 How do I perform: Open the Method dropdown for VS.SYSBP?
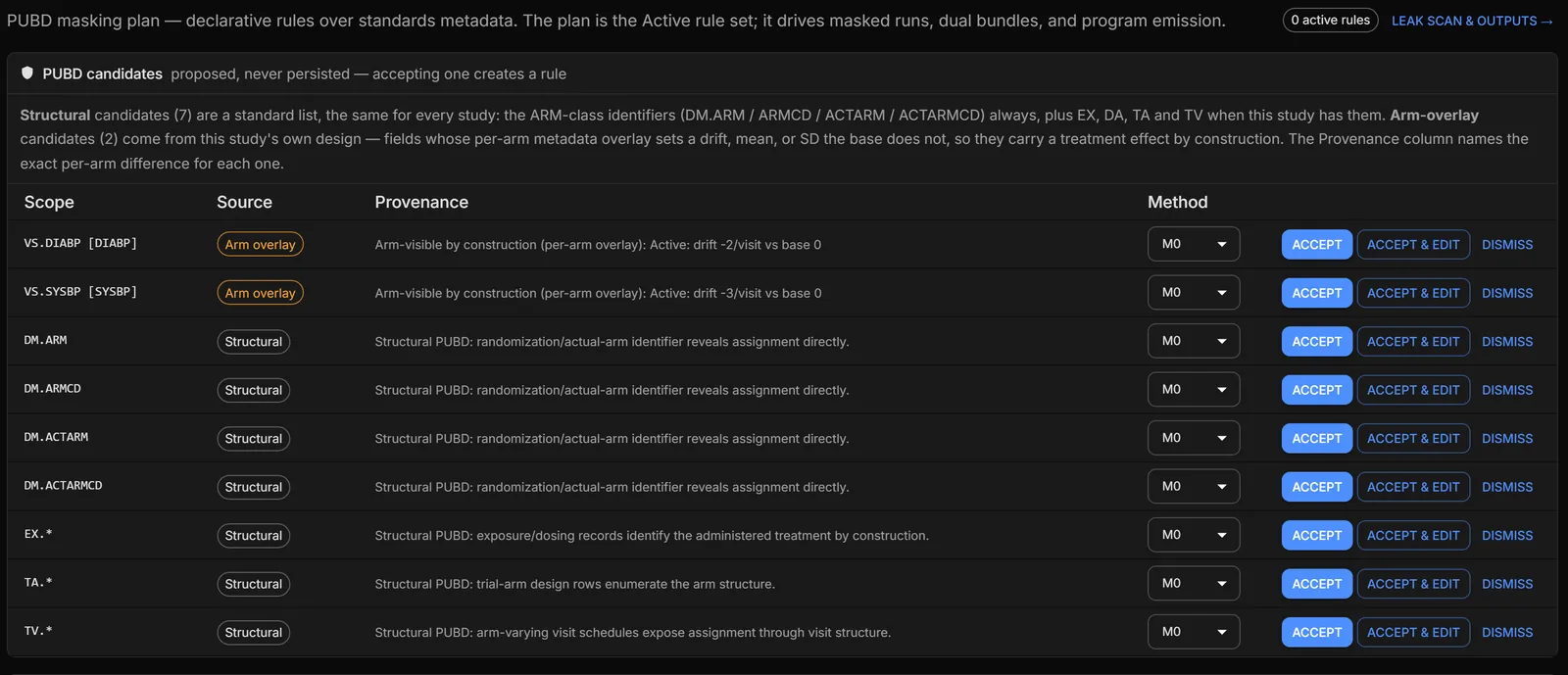coord(1194,293)
